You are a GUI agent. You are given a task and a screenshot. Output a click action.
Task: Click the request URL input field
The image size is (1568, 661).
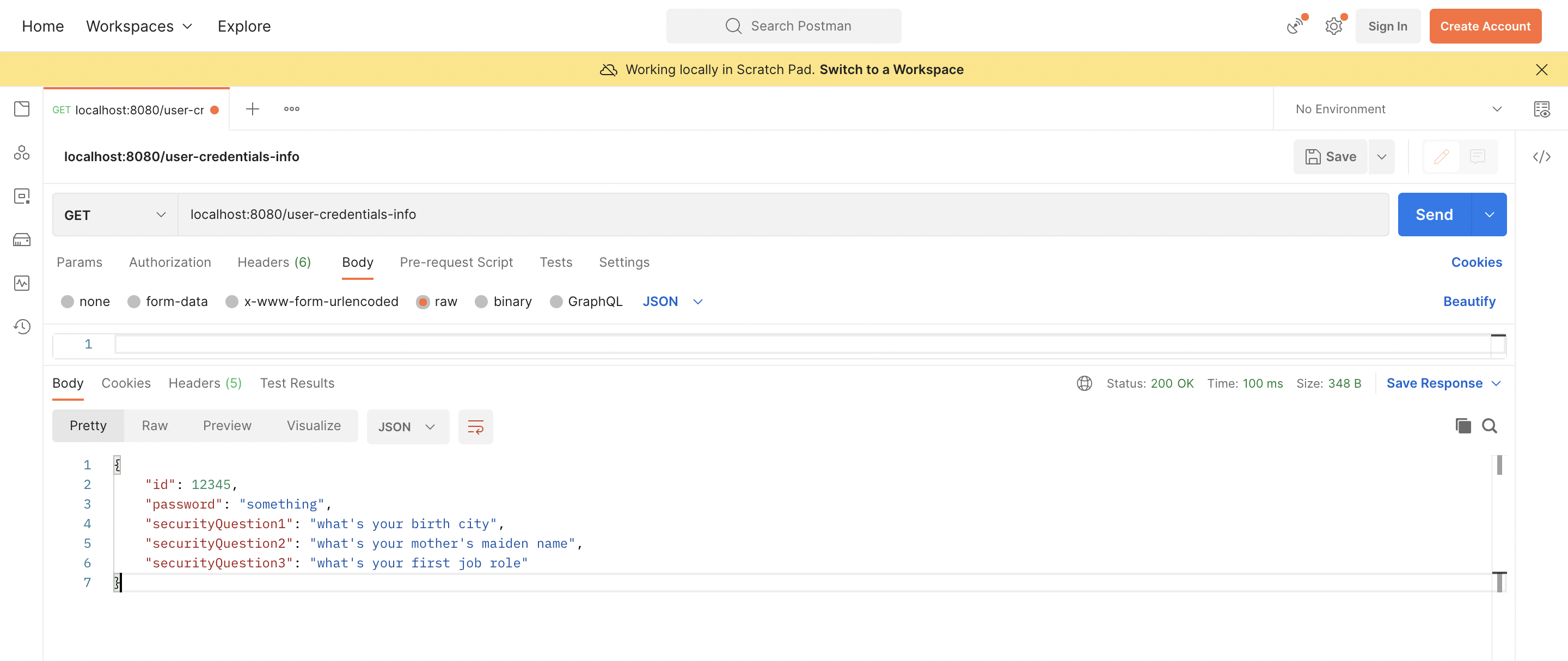[x=783, y=215]
